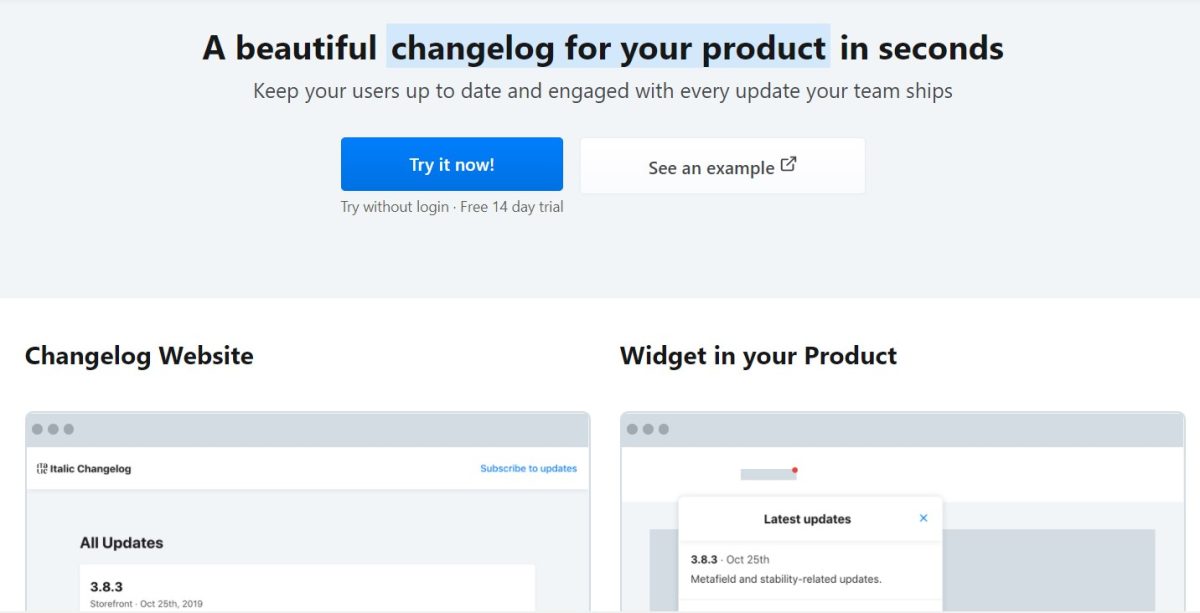Select the 3.8.3 Oct 25th widget entry
Screen dimensions: 1200x613
click(x=730, y=559)
